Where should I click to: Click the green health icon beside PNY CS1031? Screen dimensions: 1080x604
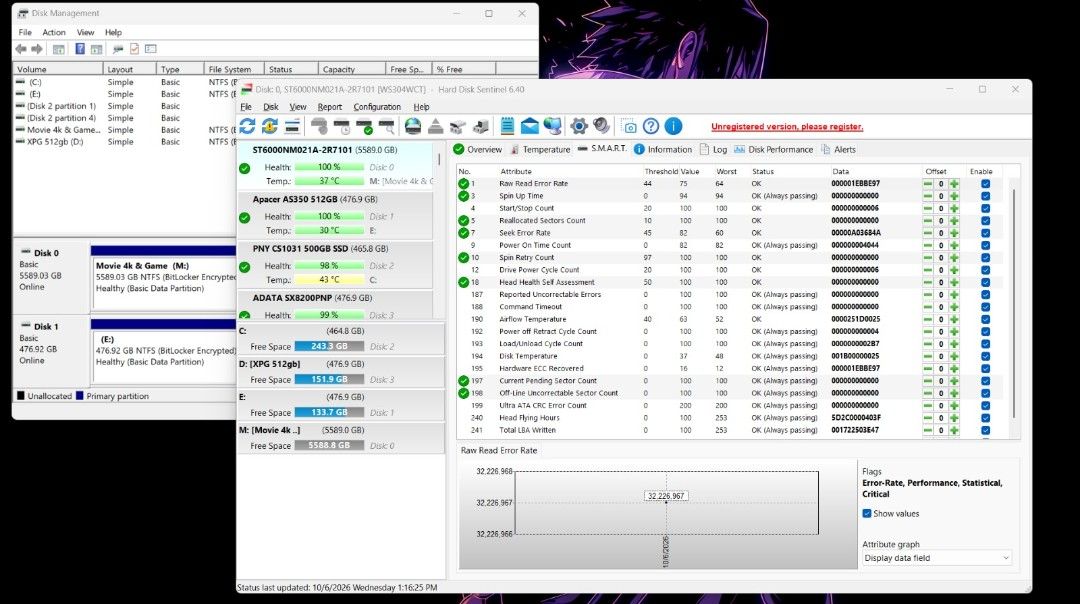(x=245, y=267)
